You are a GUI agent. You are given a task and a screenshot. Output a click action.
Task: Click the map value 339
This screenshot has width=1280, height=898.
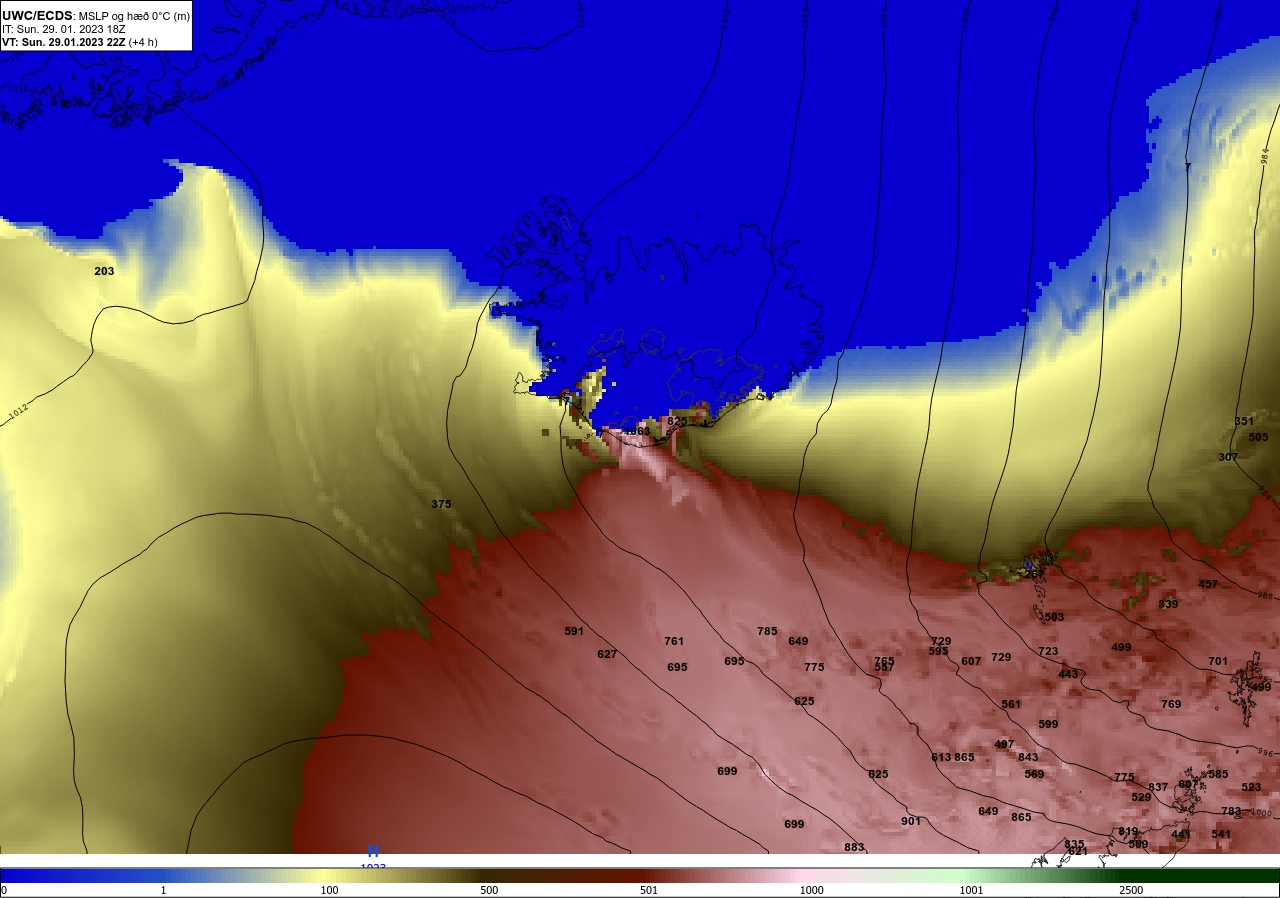[1168, 604]
